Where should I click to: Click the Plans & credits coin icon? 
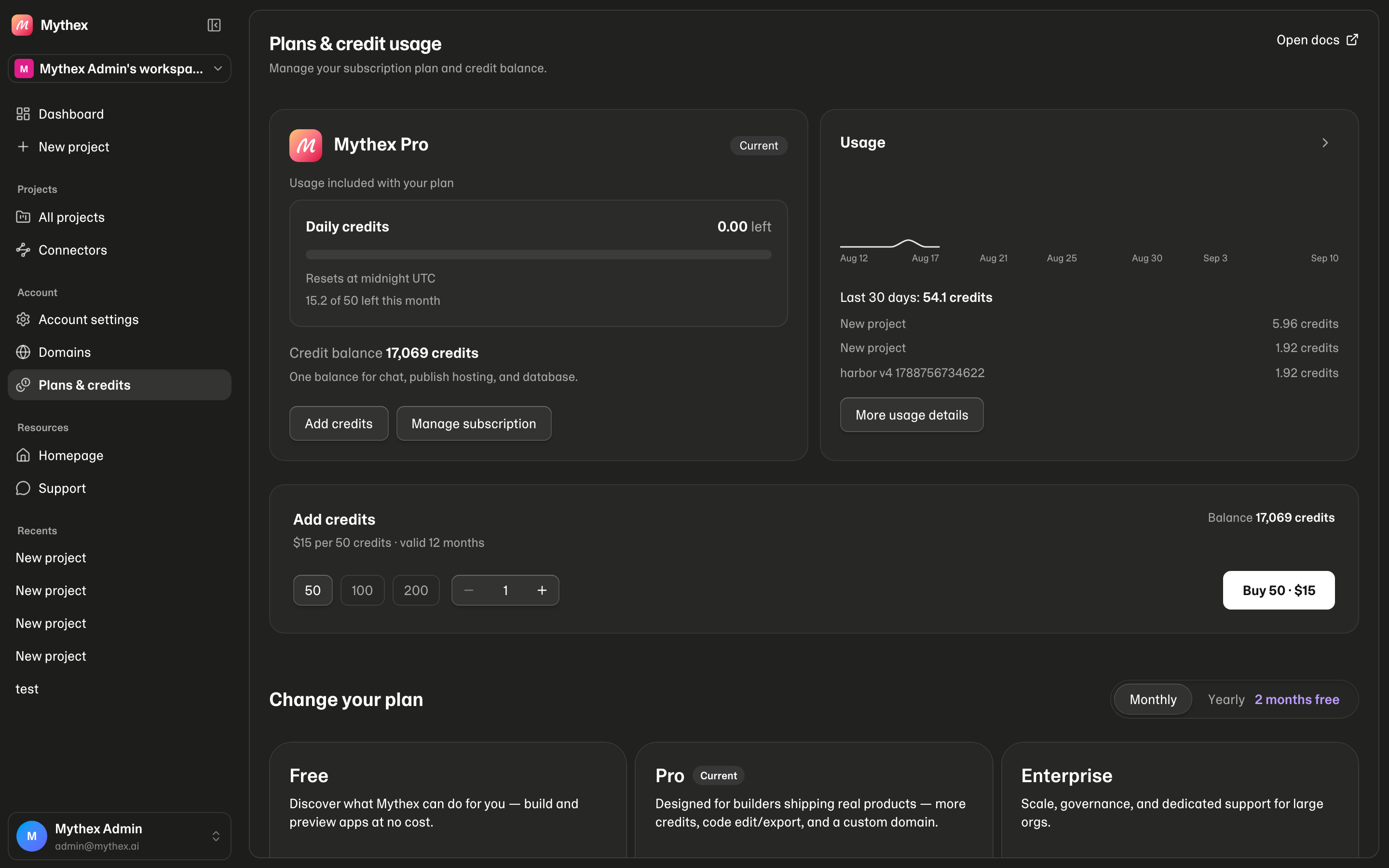click(23, 385)
